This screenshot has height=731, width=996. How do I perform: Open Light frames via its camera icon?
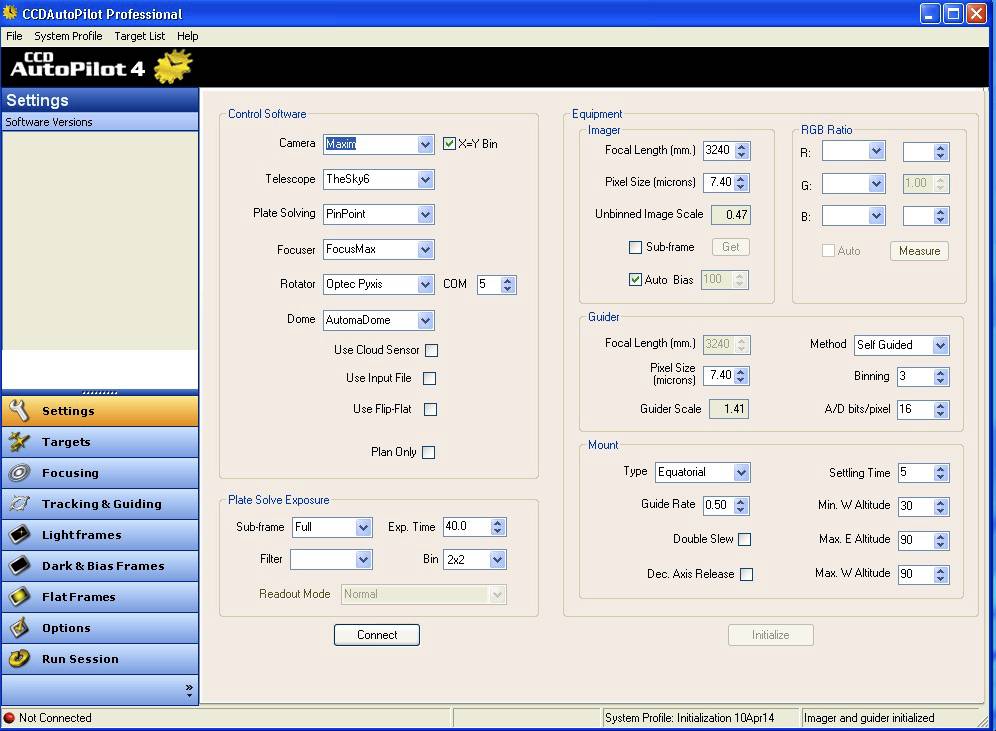coord(21,535)
